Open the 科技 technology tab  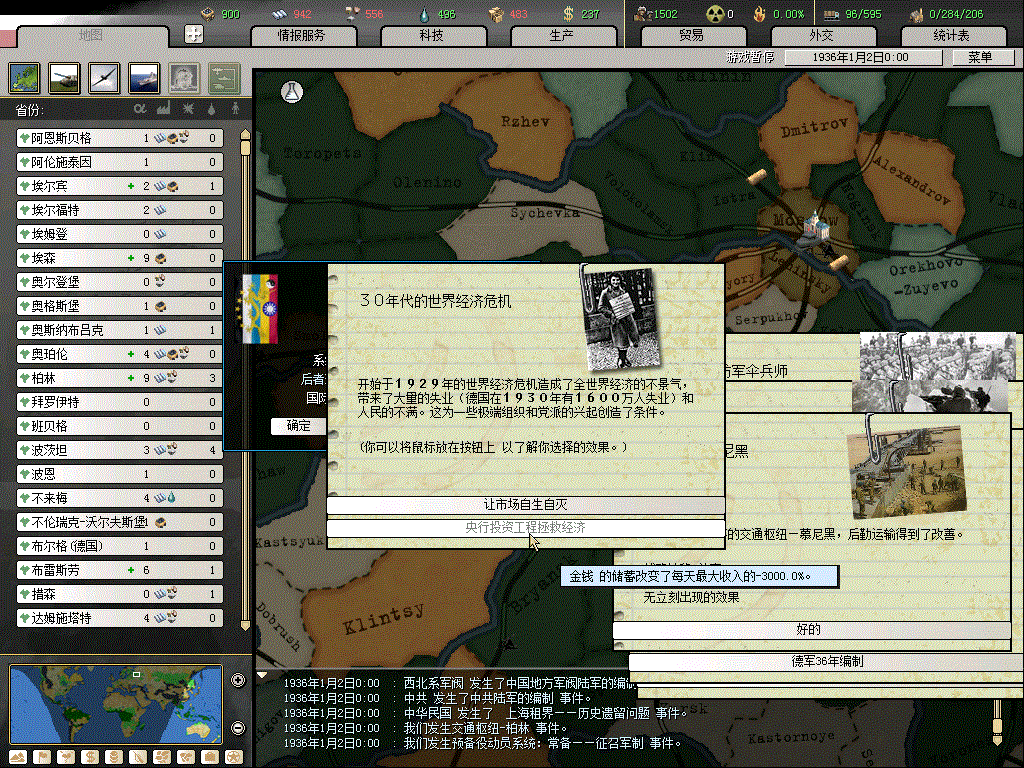(x=431, y=35)
